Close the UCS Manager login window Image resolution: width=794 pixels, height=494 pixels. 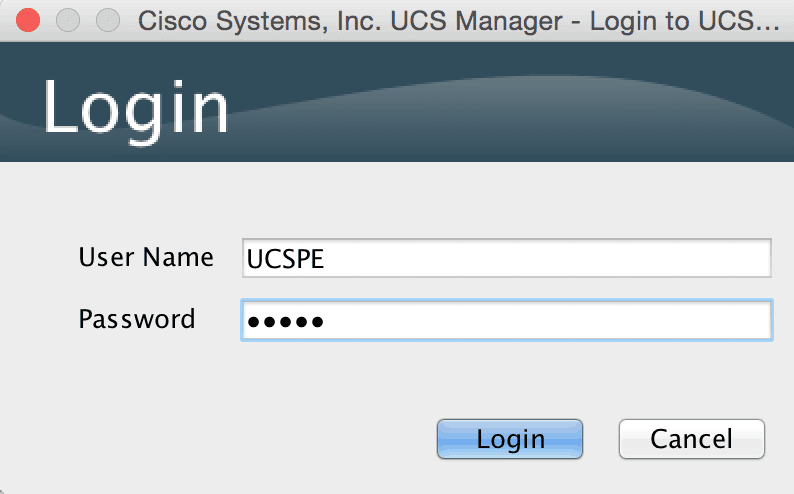28,21
